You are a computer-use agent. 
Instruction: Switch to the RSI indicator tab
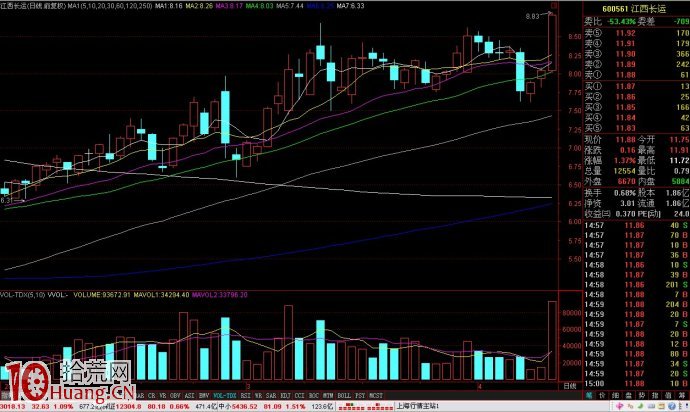click(x=246, y=396)
